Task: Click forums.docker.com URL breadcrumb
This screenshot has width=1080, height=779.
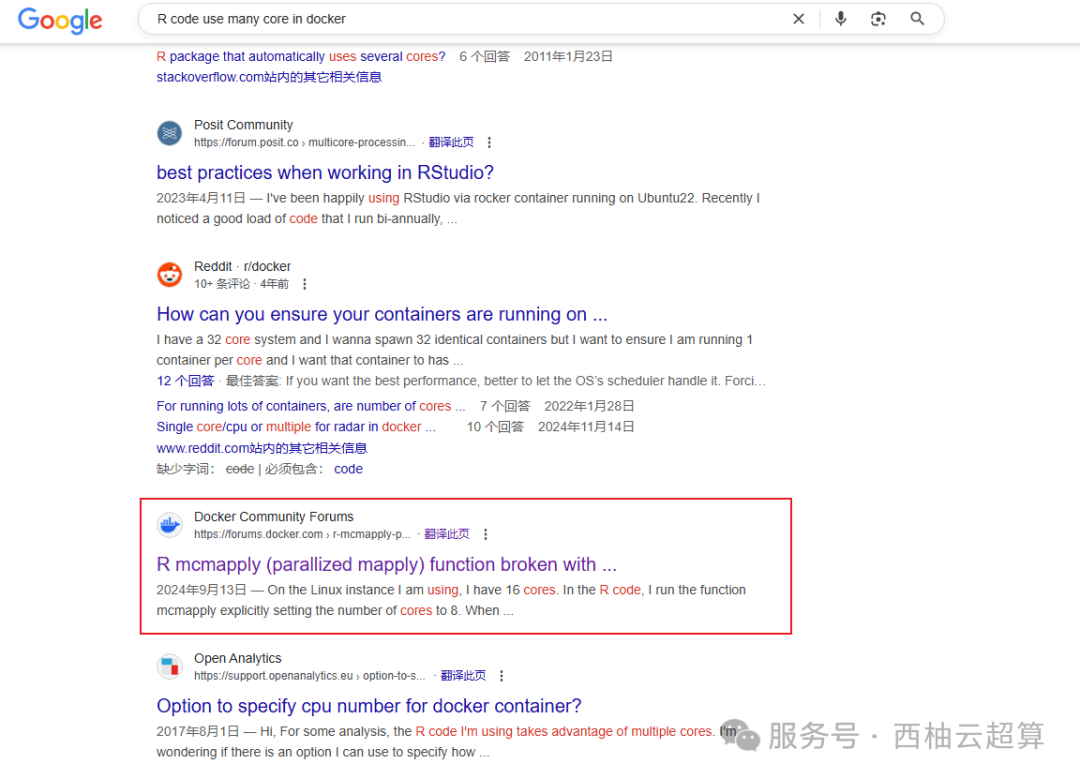Action: click(x=302, y=534)
